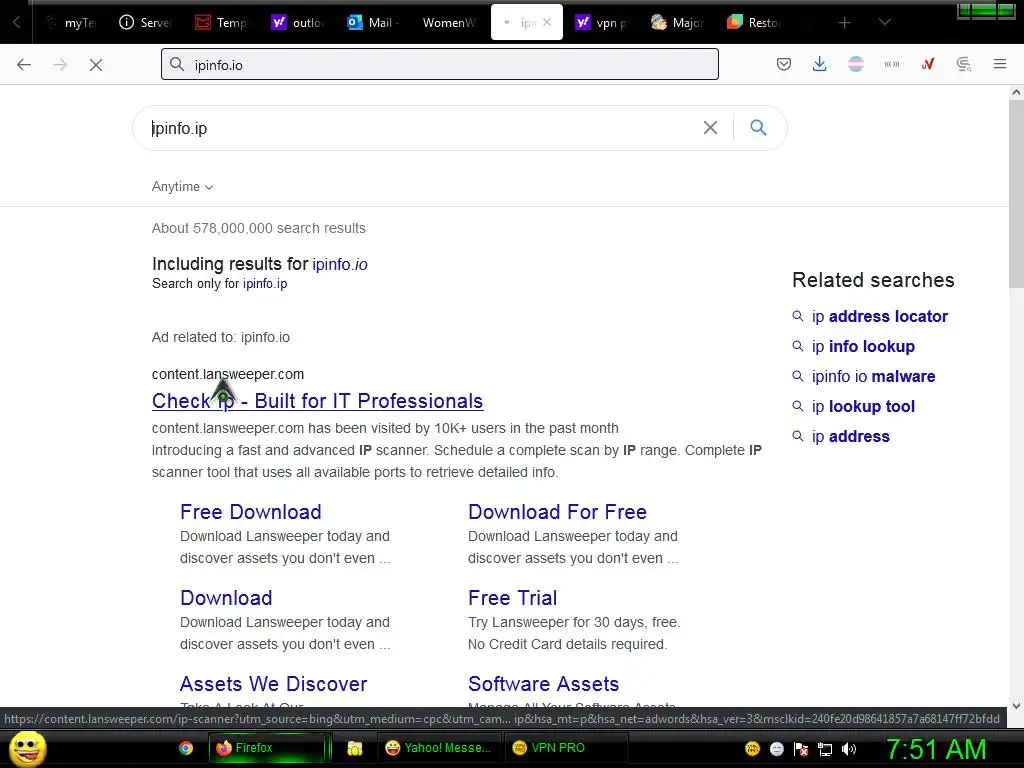The image size is (1024, 768).
Task: Switch to the Temp mail tab
Action: 221,22
